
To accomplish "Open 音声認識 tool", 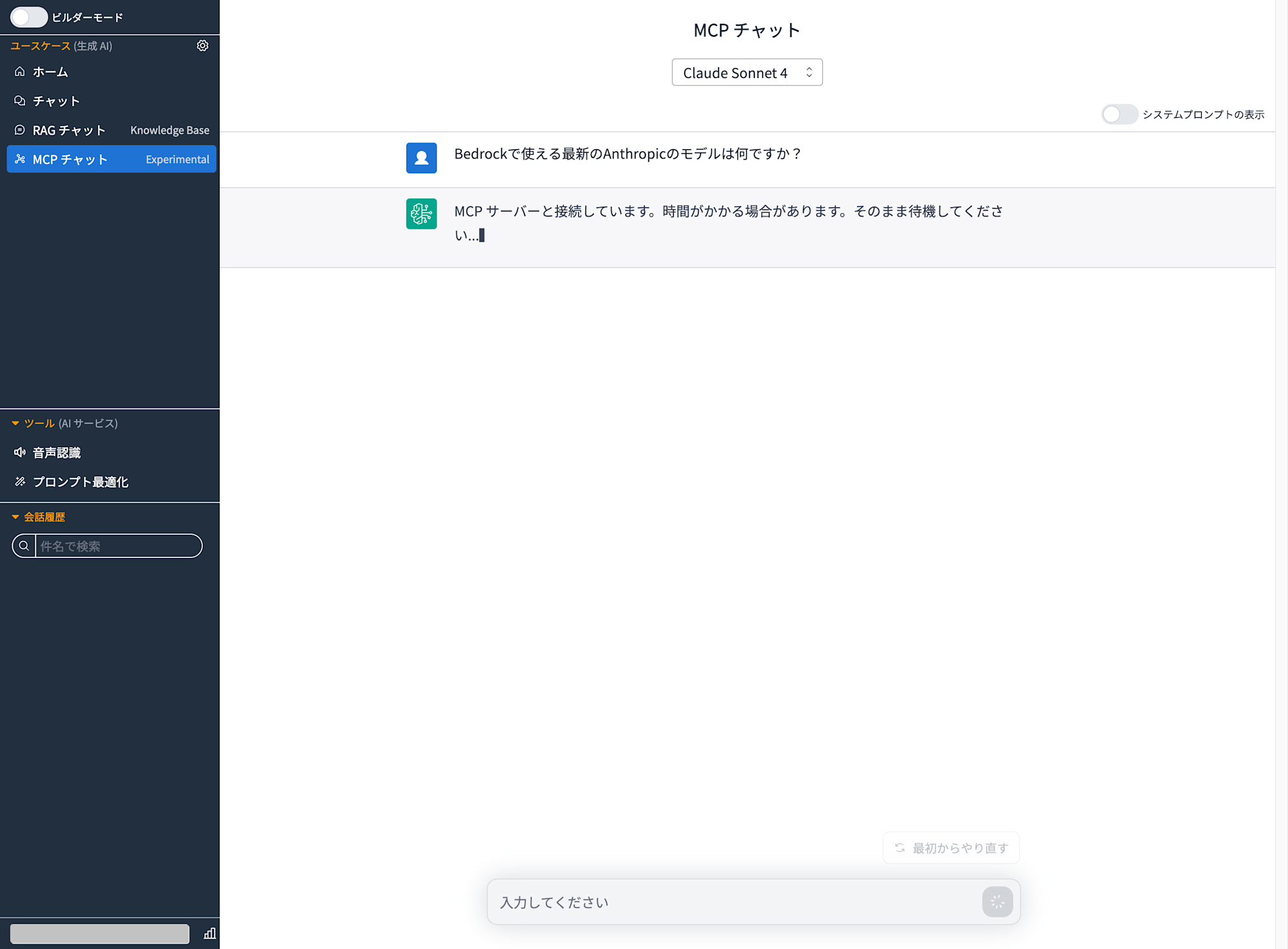I will (111, 452).
